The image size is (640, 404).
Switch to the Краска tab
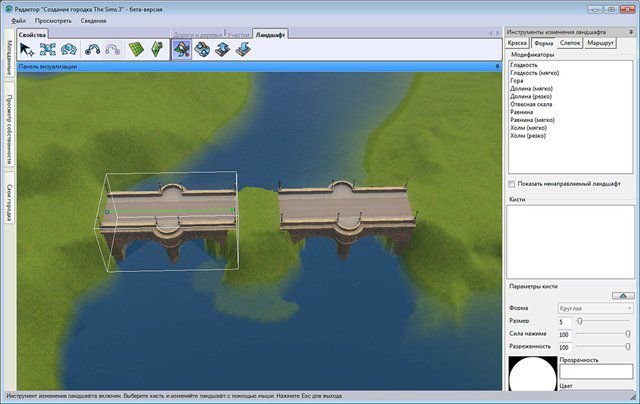click(x=519, y=44)
